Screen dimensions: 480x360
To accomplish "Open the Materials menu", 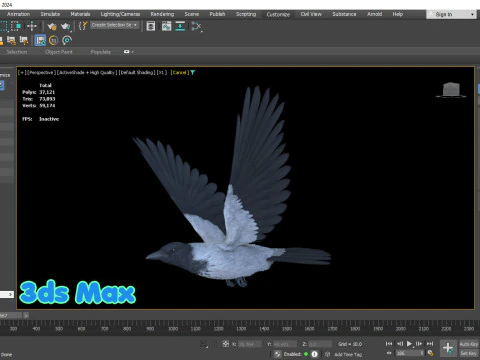I will click(80, 14).
